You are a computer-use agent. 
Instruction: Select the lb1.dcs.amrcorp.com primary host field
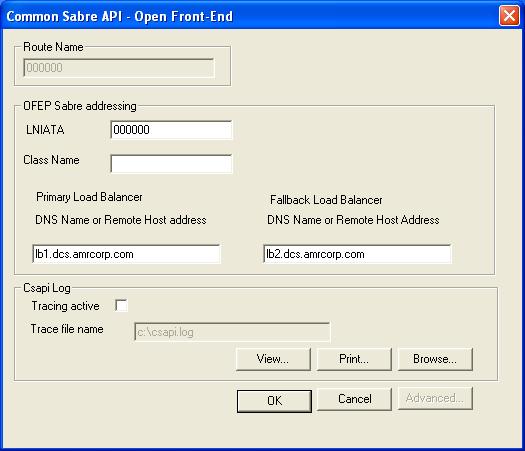(126, 254)
